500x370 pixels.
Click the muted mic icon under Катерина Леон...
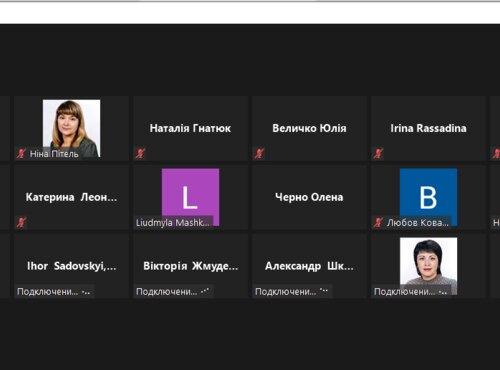[22, 222]
